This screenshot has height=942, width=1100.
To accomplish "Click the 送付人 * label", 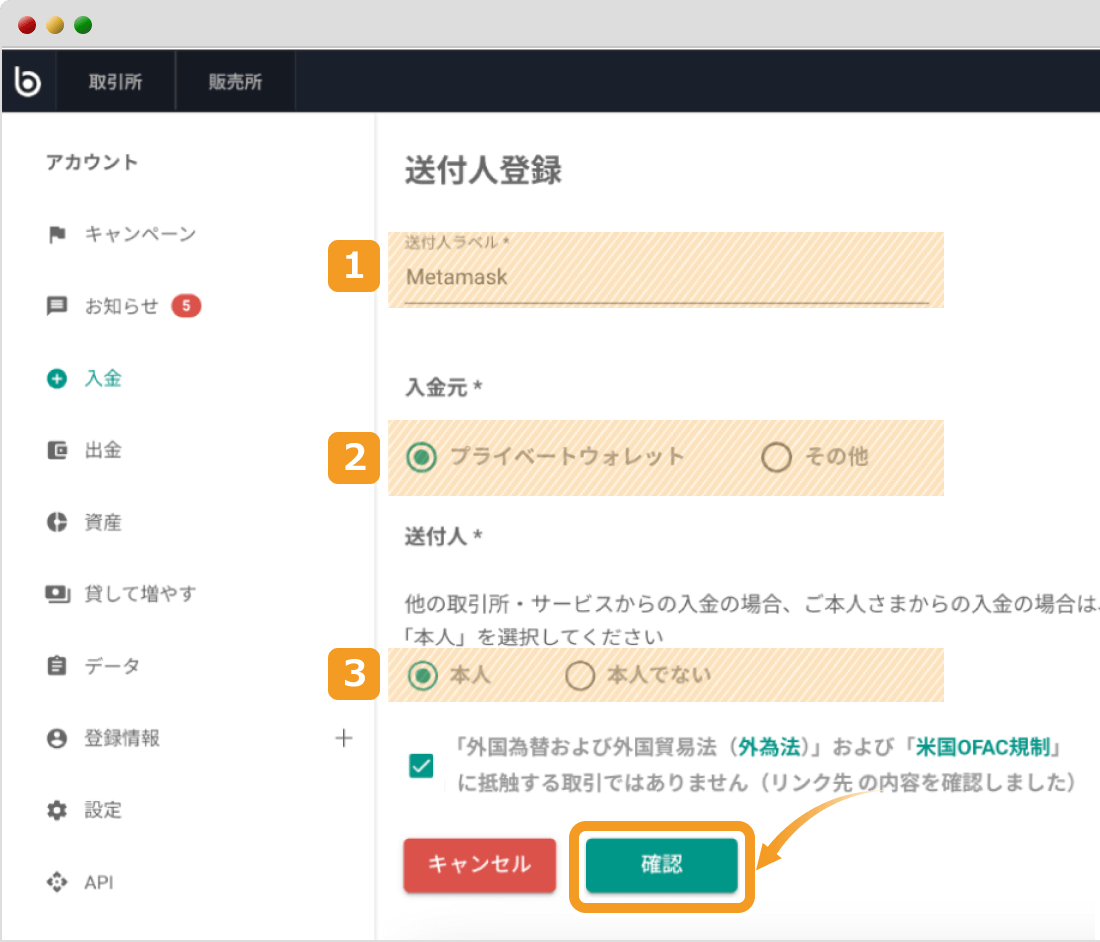I will coord(443,537).
